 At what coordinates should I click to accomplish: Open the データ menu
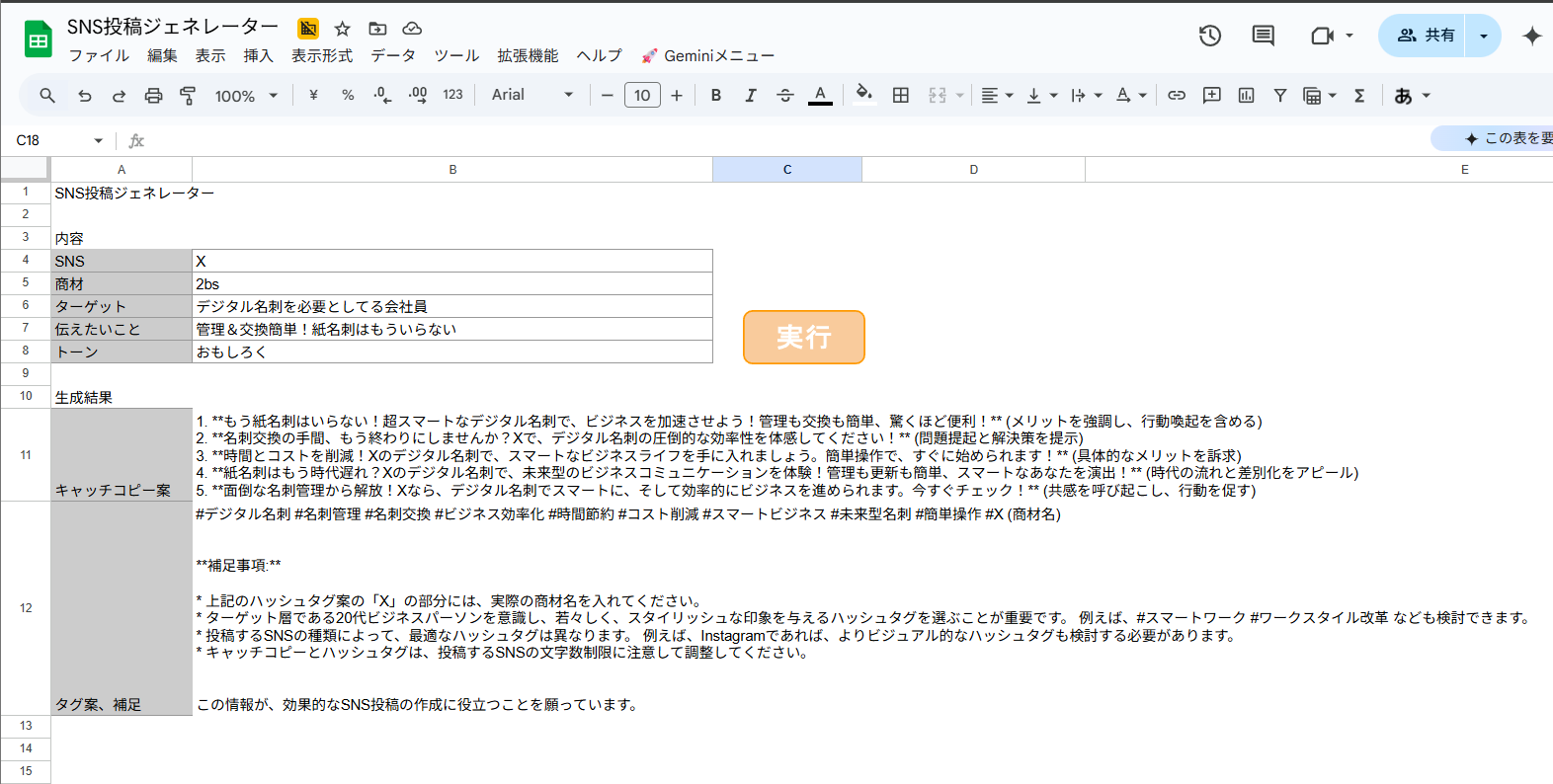point(393,55)
